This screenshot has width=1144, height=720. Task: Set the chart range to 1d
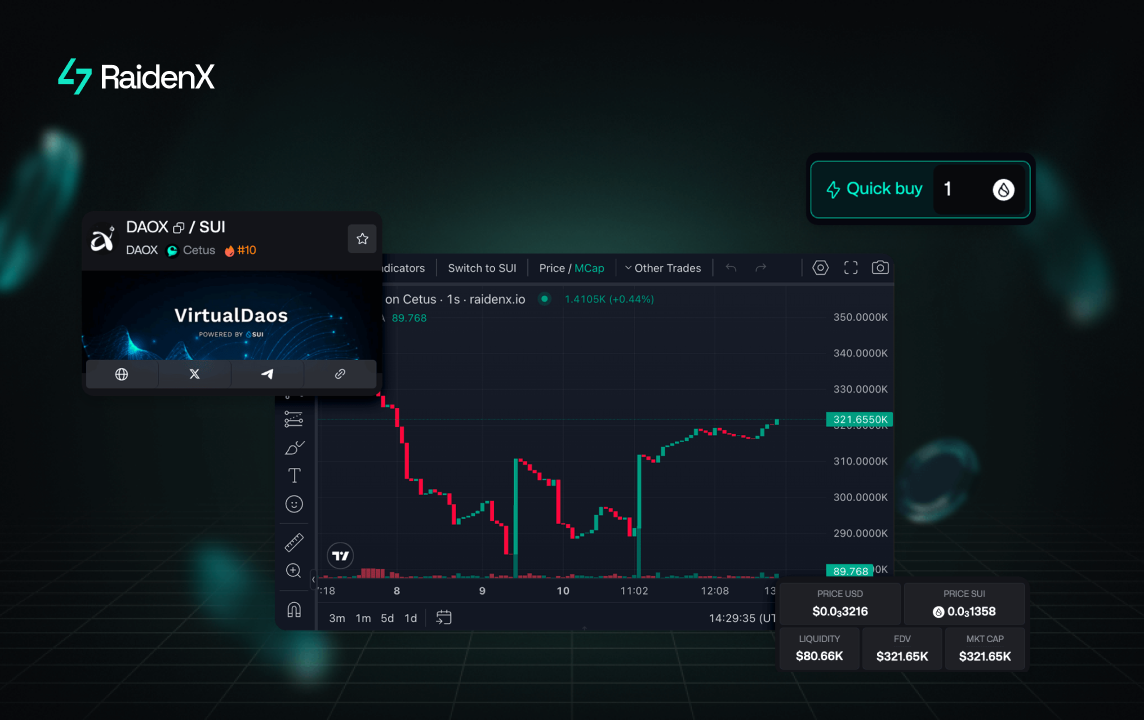(411, 618)
